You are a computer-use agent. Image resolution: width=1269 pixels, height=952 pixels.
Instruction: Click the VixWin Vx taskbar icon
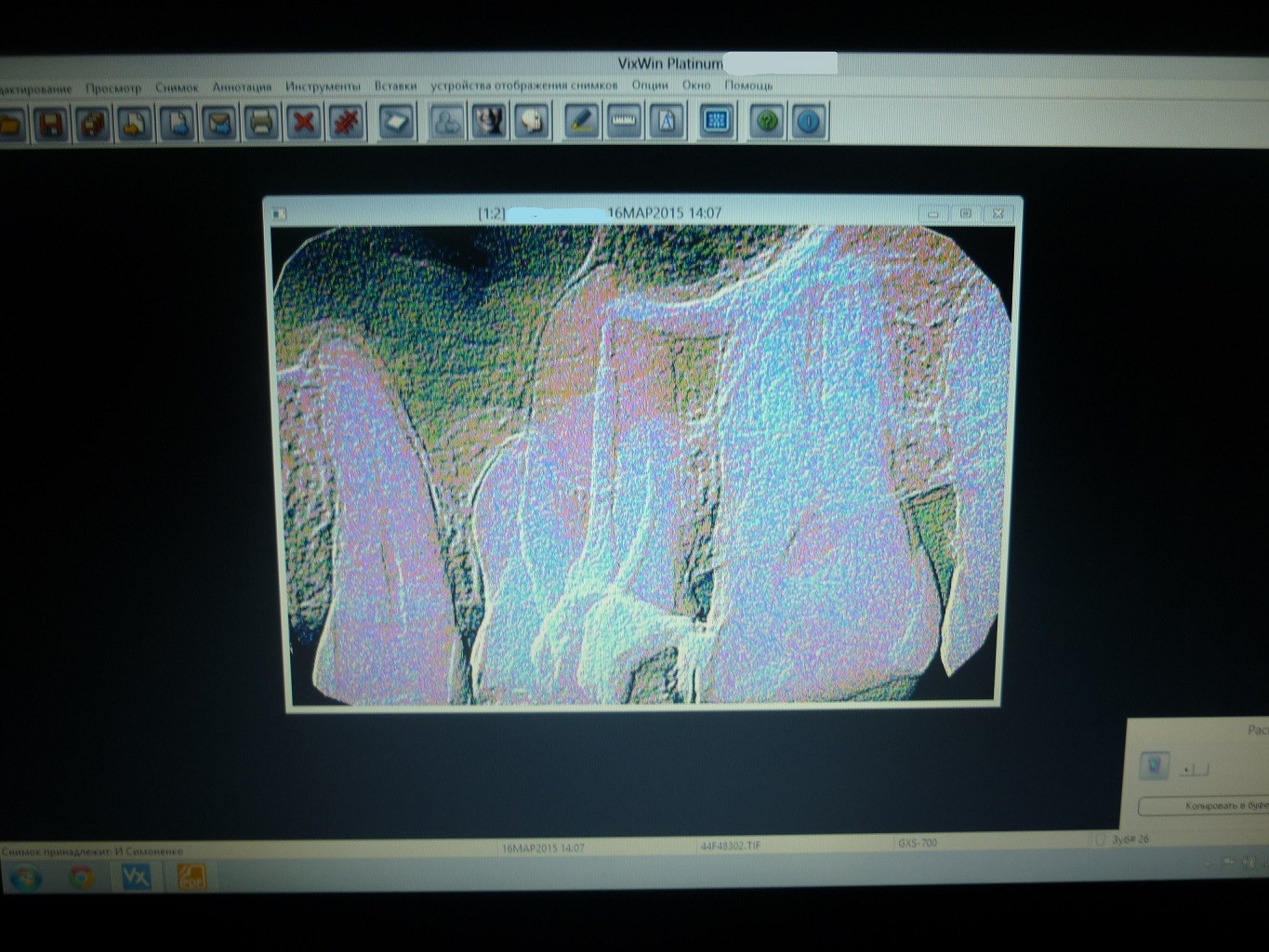(x=136, y=877)
